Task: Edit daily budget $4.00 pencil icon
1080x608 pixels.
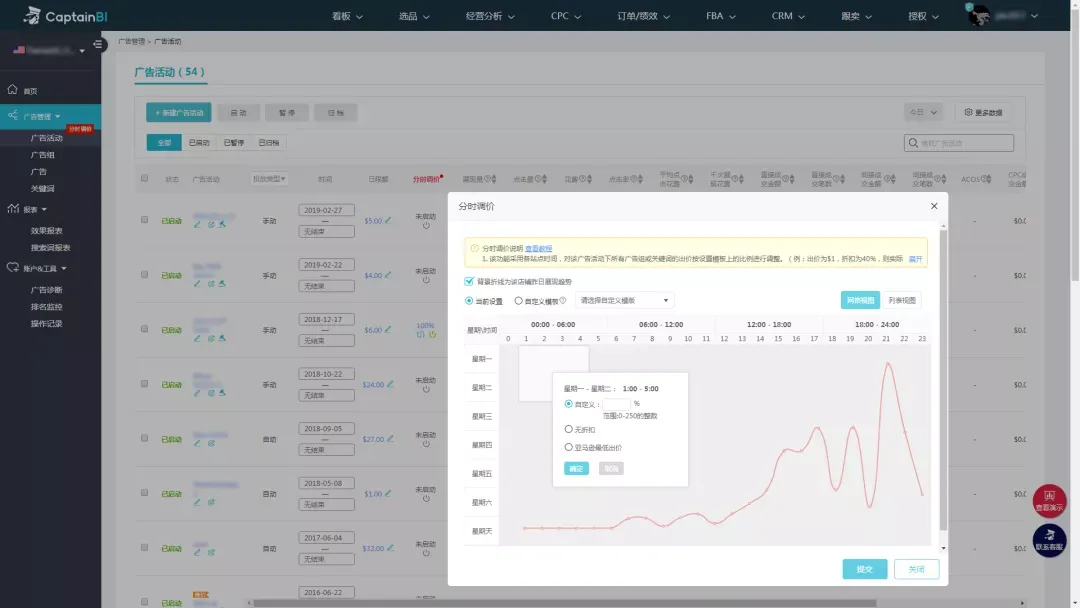Action: pos(388,275)
